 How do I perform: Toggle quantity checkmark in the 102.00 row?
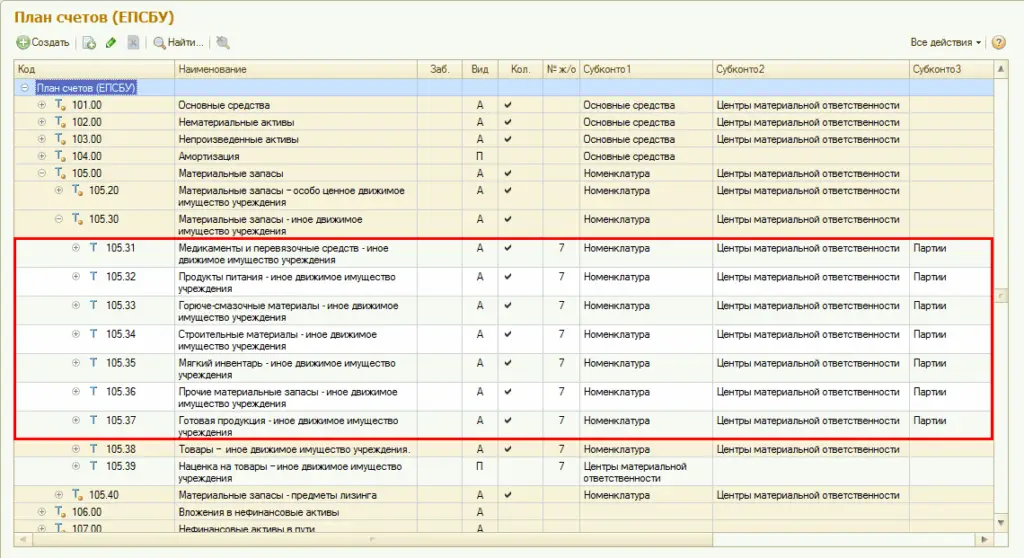coord(507,122)
